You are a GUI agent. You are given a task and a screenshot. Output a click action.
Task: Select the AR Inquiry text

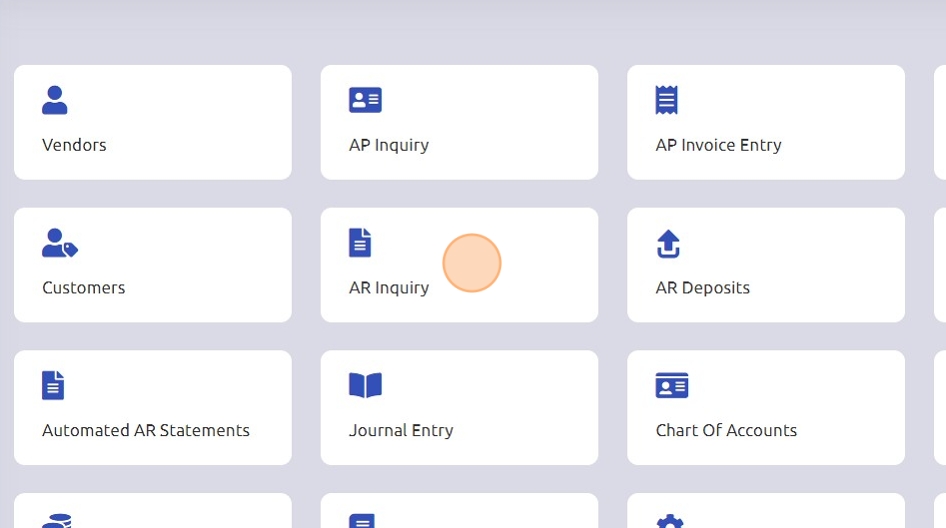tap(389, 288)
